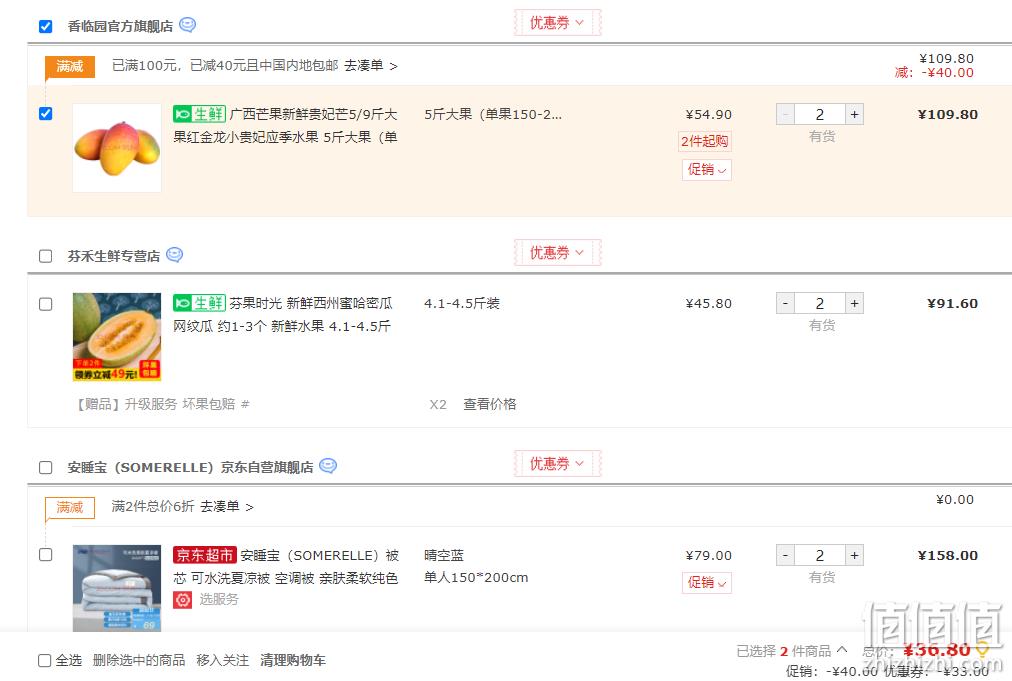The width and height of the screenshot is (1012, 681).
Task: Open the 广西芒果新鲜贵妃芒 product title
Action: (285, 125)
